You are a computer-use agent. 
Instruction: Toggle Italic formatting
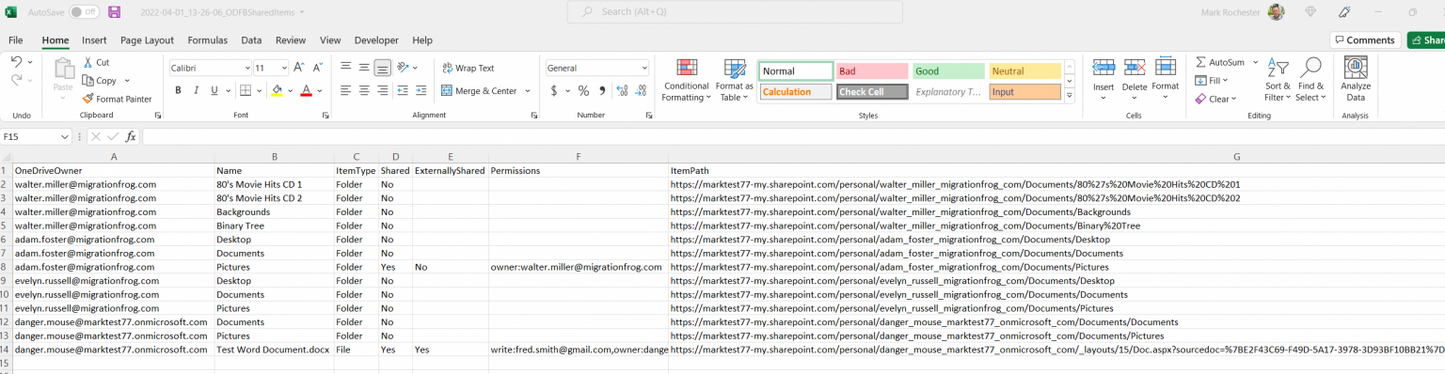[196, 91]
